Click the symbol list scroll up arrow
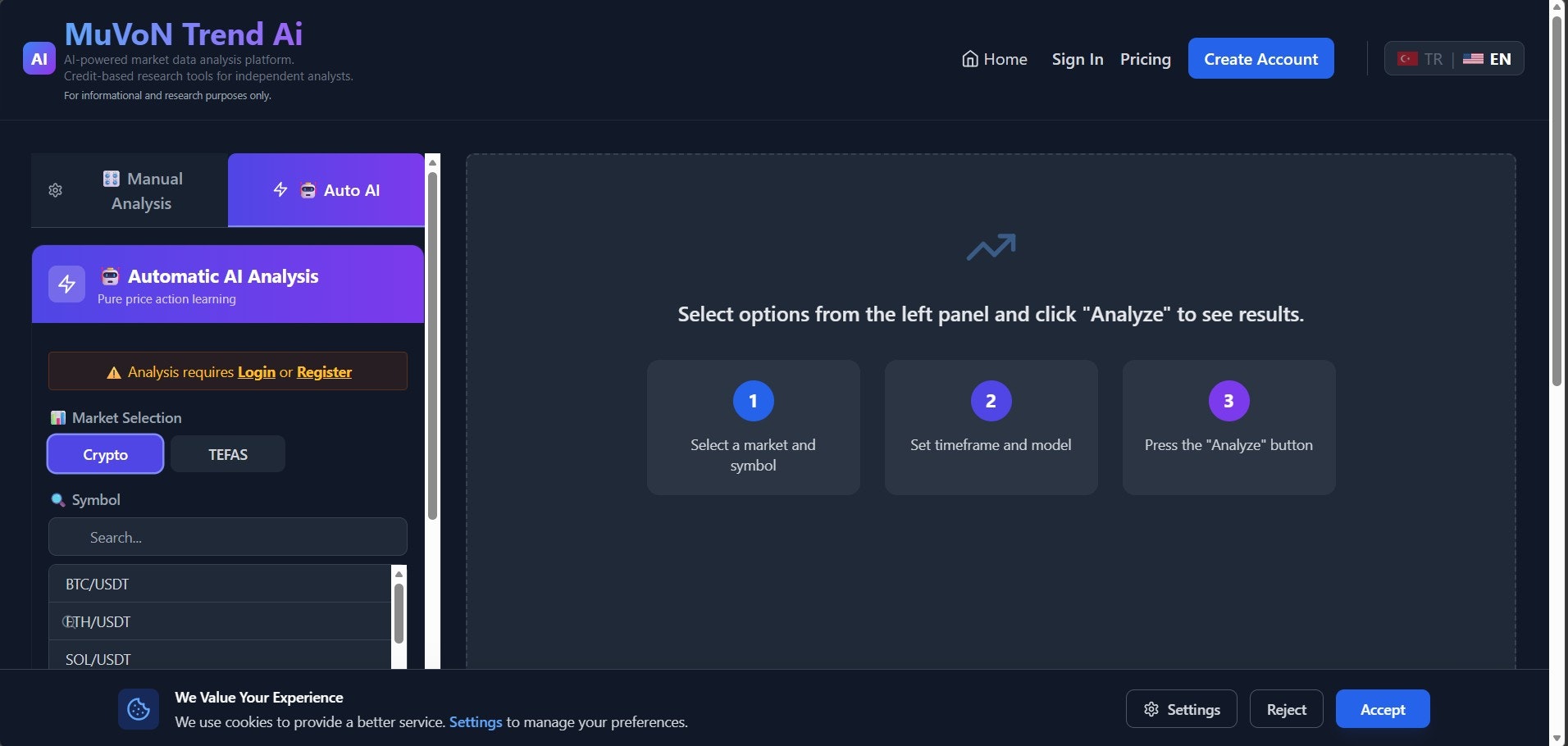Viewport: 1568px width, 746px height. point(399,574)
